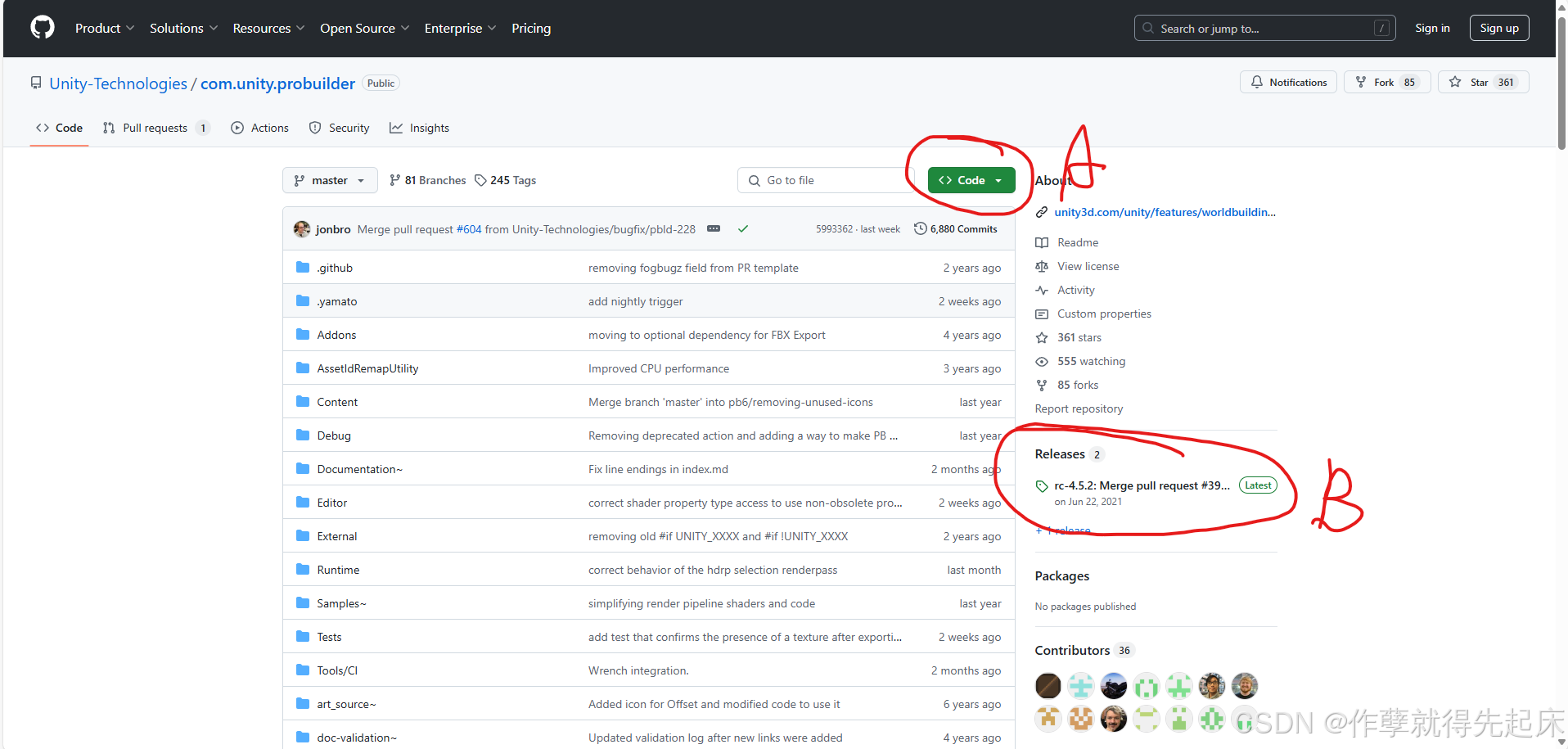
Task: Jump to the Readme section
Action: 1078,242
